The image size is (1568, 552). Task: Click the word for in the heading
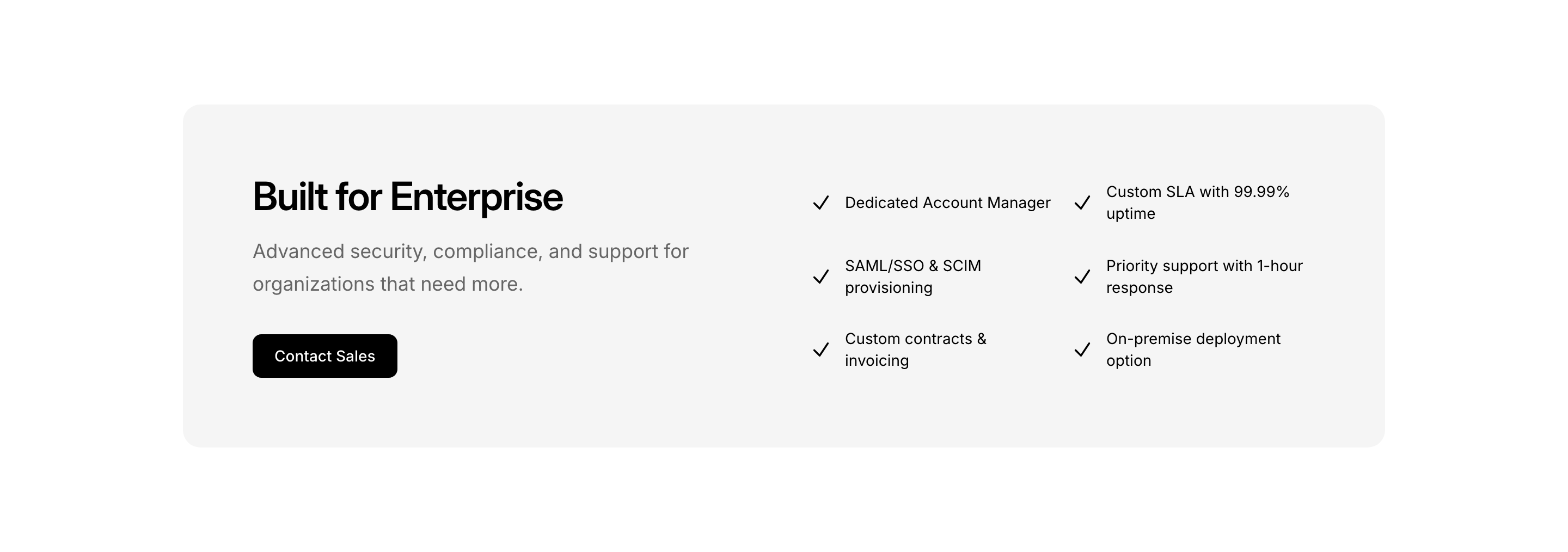[x=359, y=197]
